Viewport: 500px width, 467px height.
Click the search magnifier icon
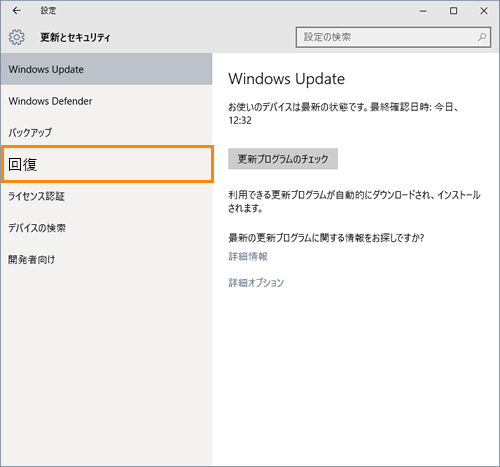[482, 37]
